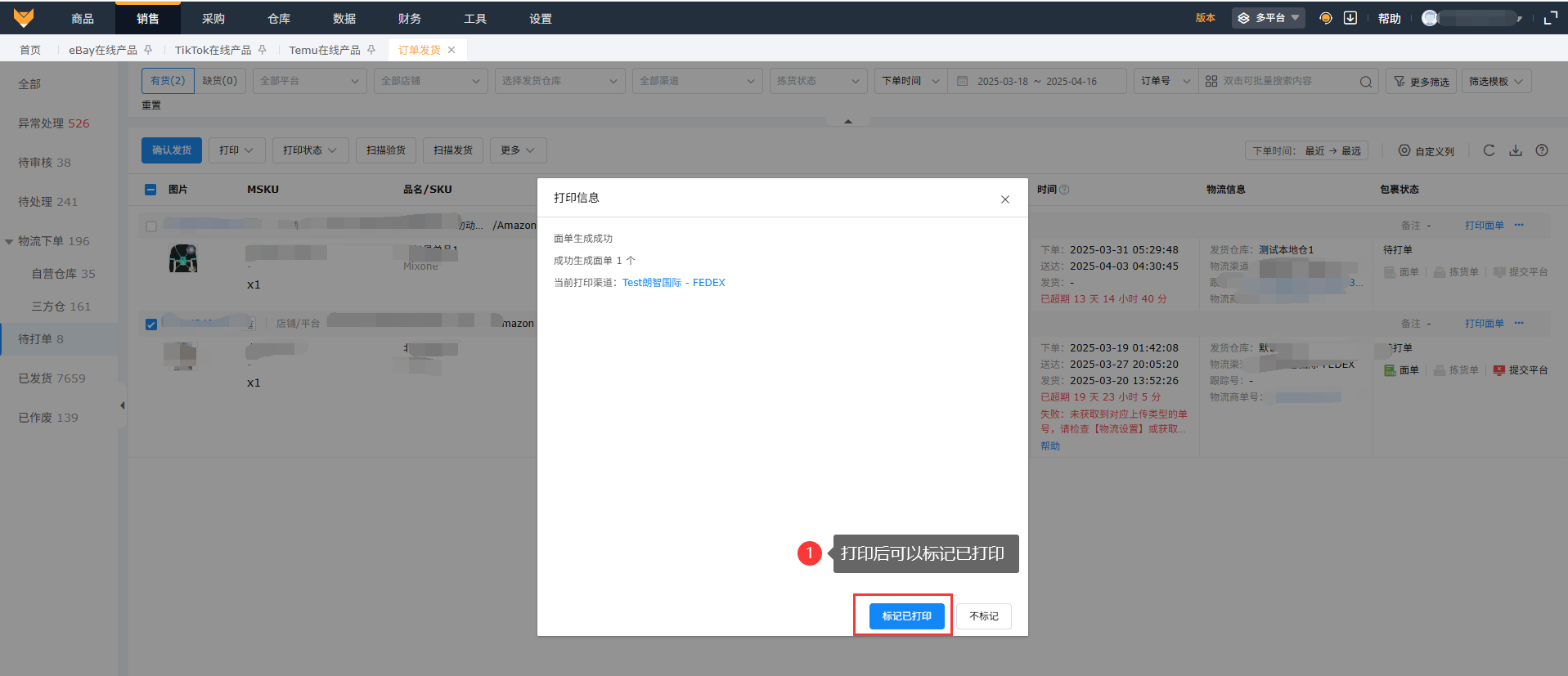
Task: Click the orange notification circle icon in top bar
Action: tap(1326, 18)
